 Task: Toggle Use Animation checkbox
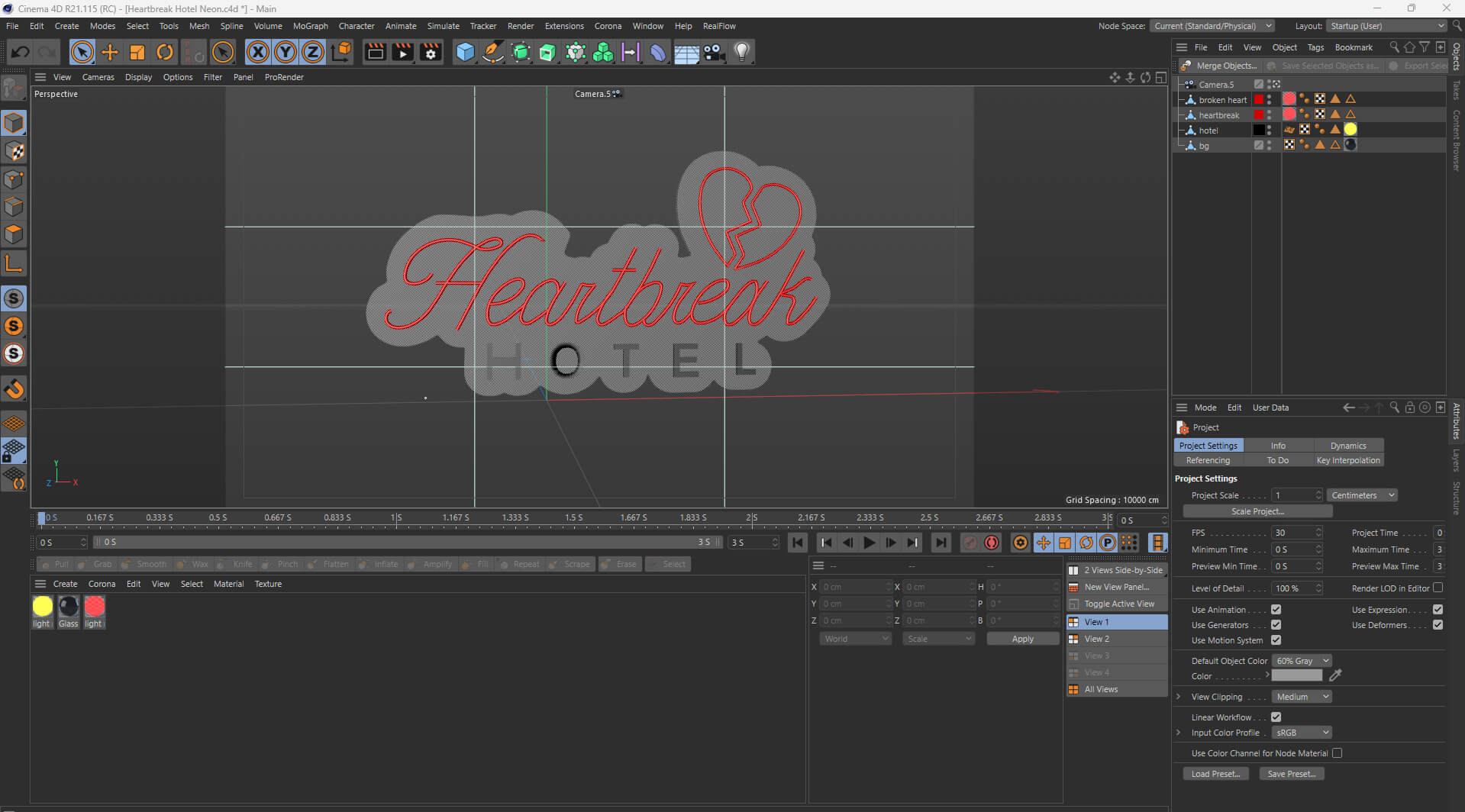[x=1276, y=610]
